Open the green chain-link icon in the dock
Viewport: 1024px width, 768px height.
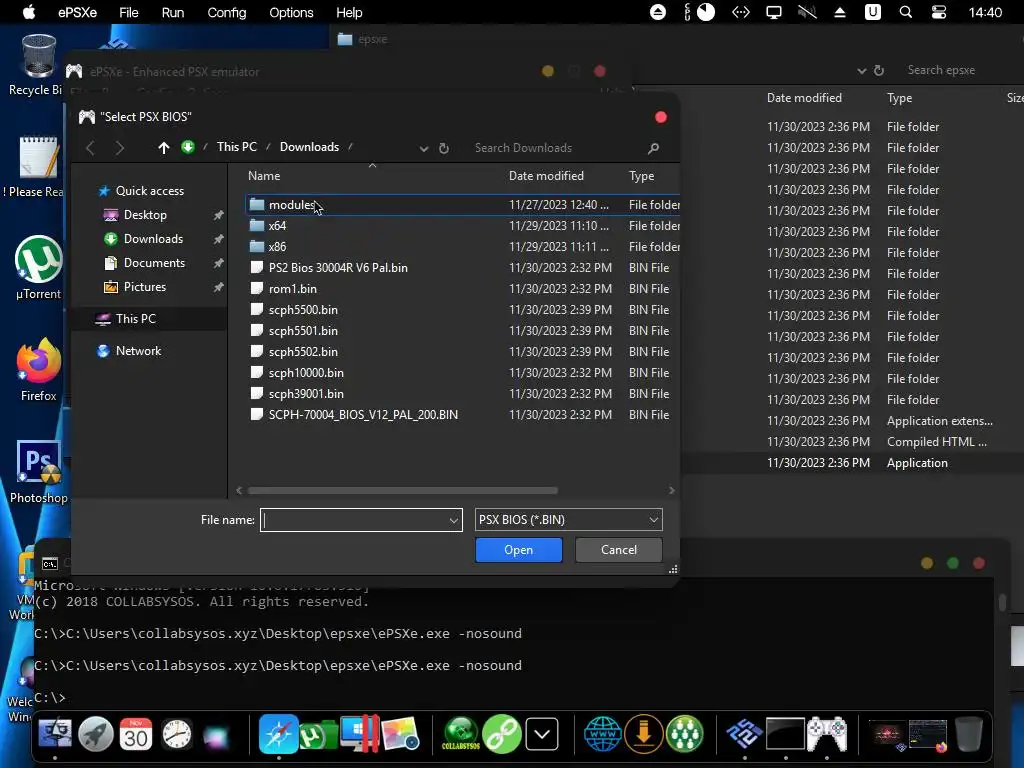tap(502, 734)
